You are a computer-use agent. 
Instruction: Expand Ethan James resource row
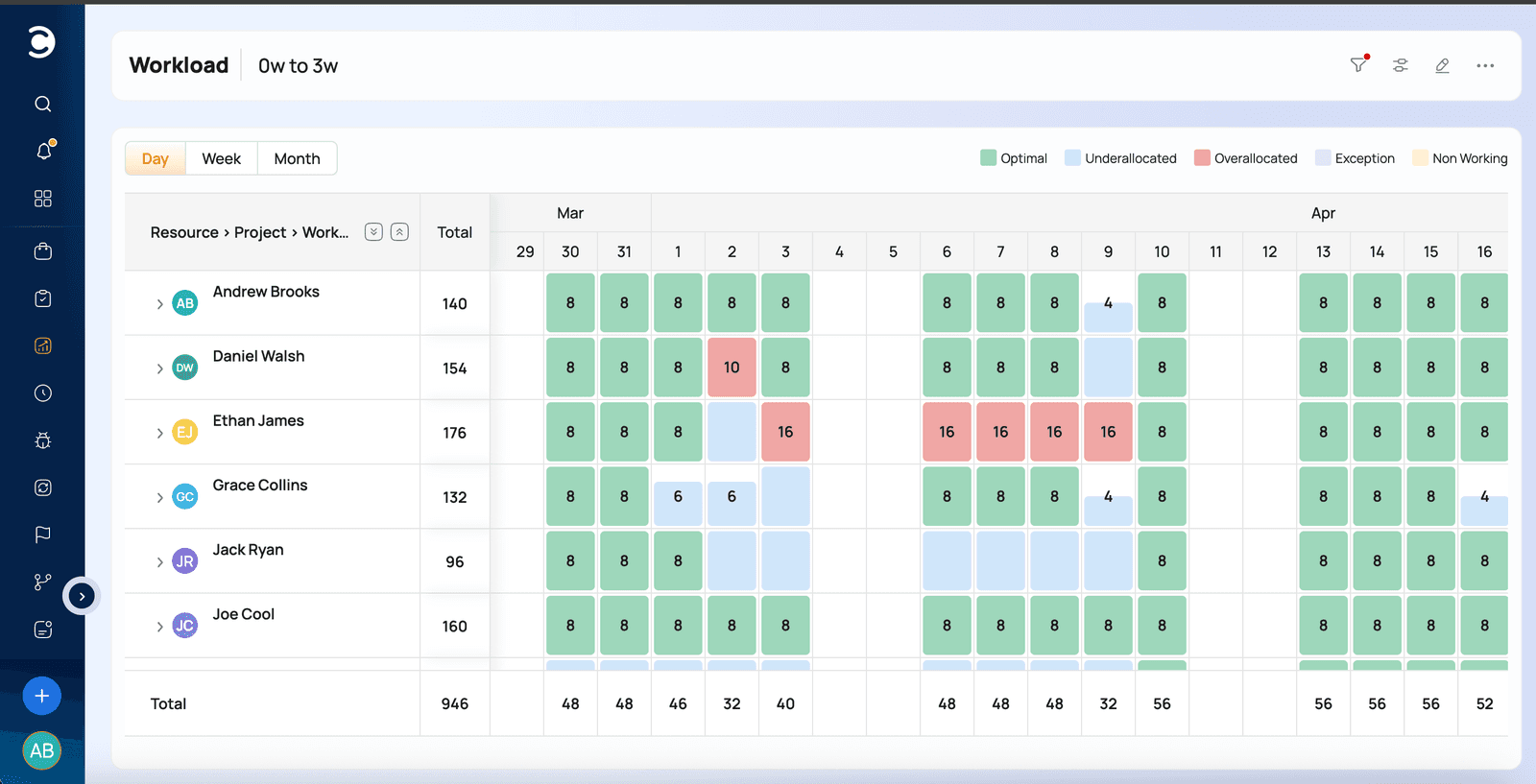click(x=159, y=434)
